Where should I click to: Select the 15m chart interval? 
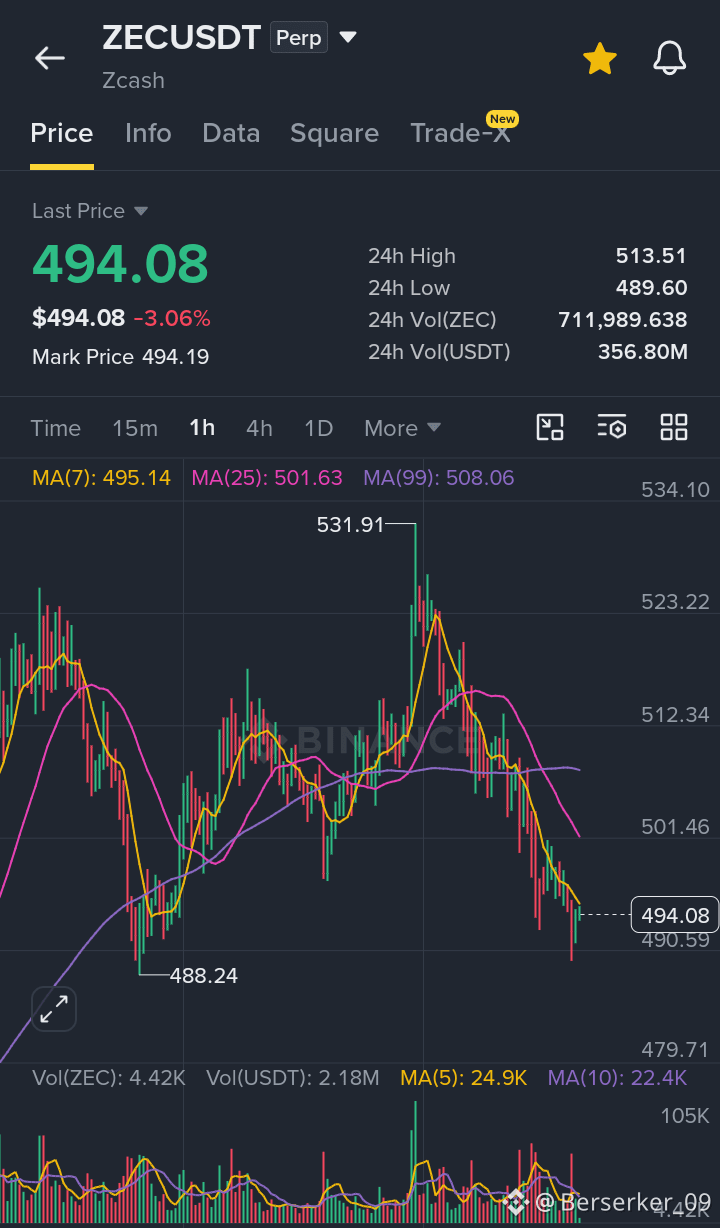pos(135,428)
